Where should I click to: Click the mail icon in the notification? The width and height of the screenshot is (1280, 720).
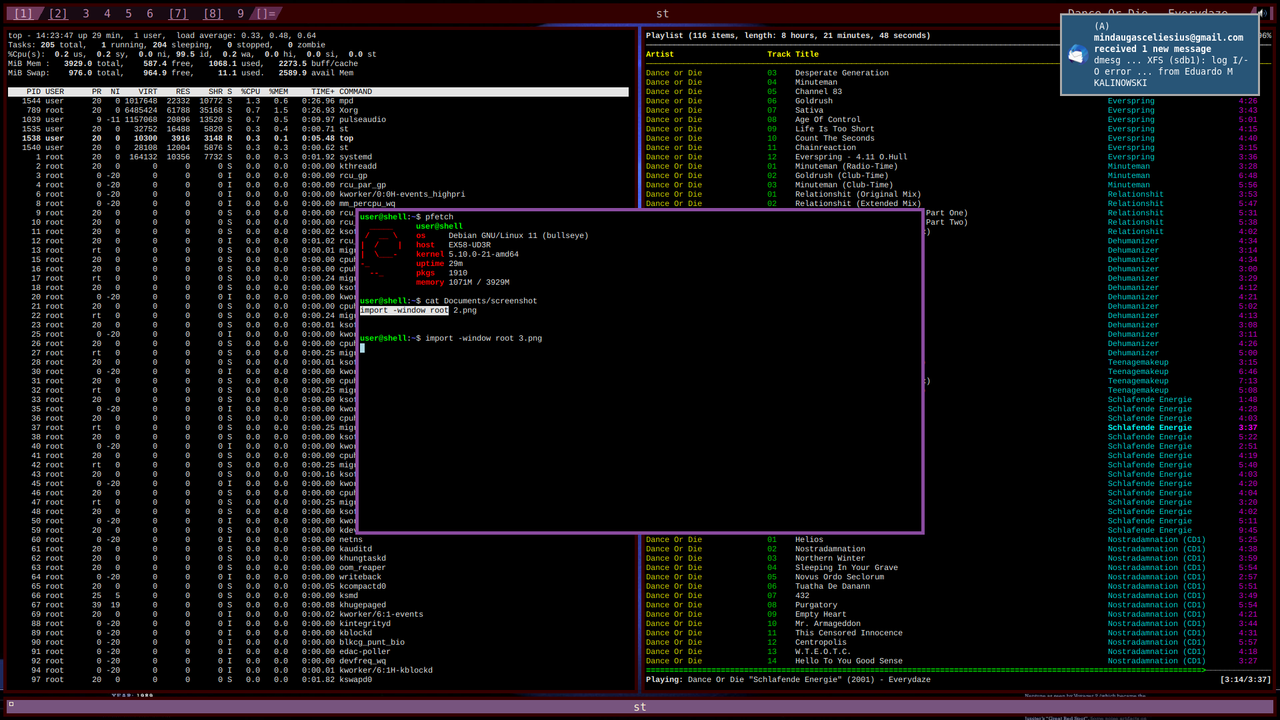tap(1077, 55)
